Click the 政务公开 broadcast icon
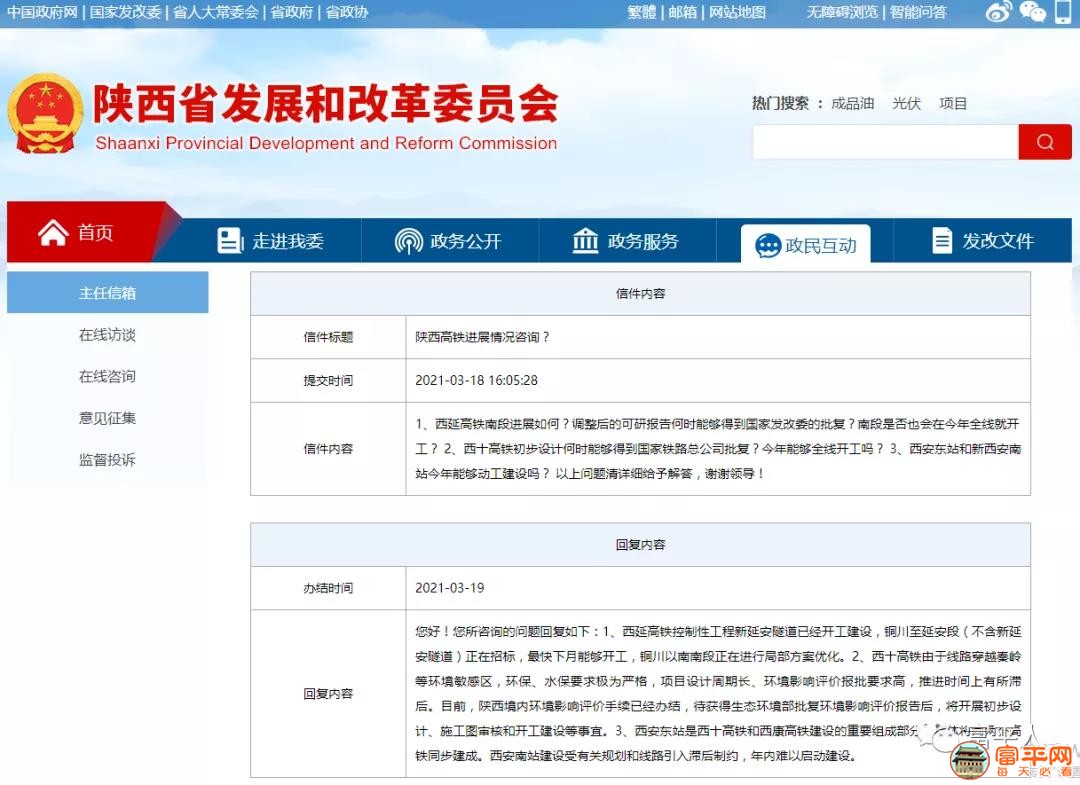Screen dimensions: 1080x785 click(408, 241)
